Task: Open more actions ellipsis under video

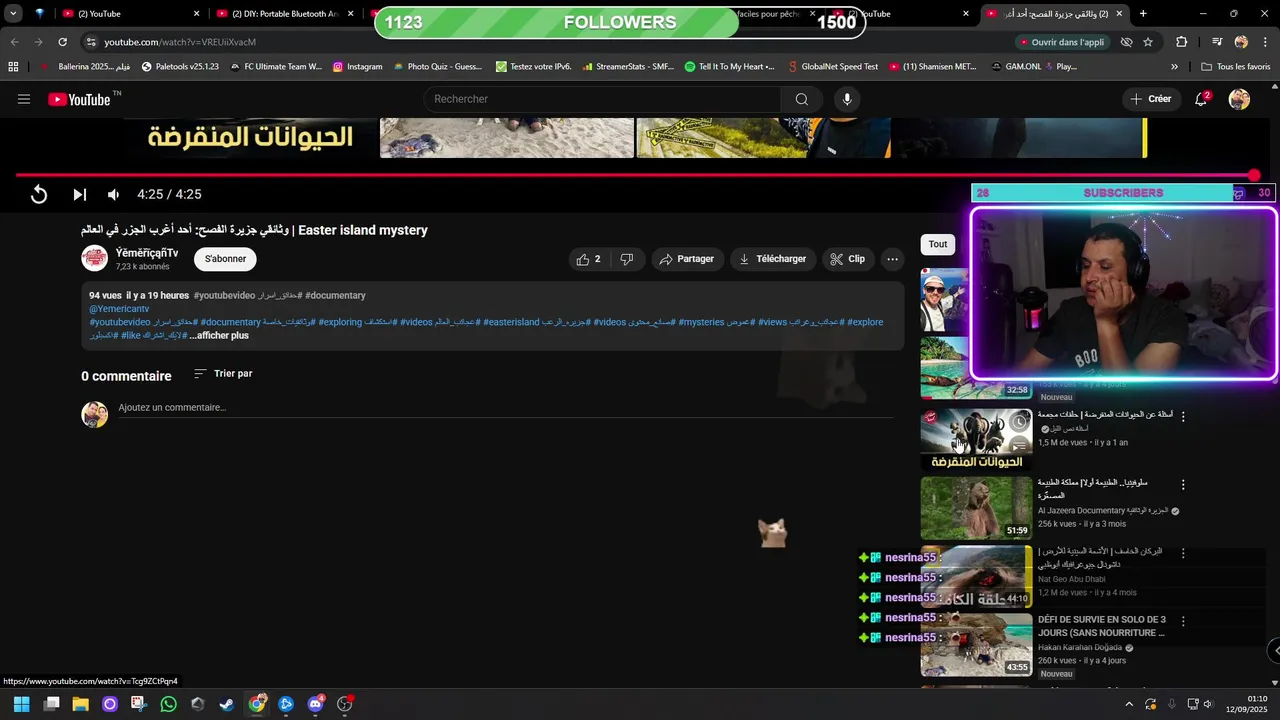Action: click(x=893, y=259)
